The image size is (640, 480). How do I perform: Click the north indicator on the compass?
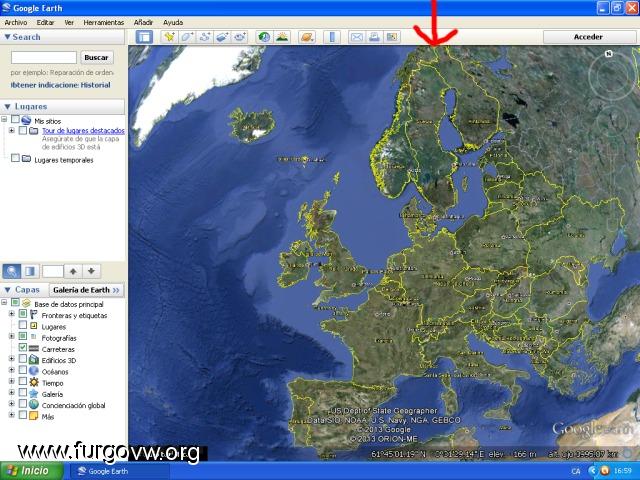point(609,53)
